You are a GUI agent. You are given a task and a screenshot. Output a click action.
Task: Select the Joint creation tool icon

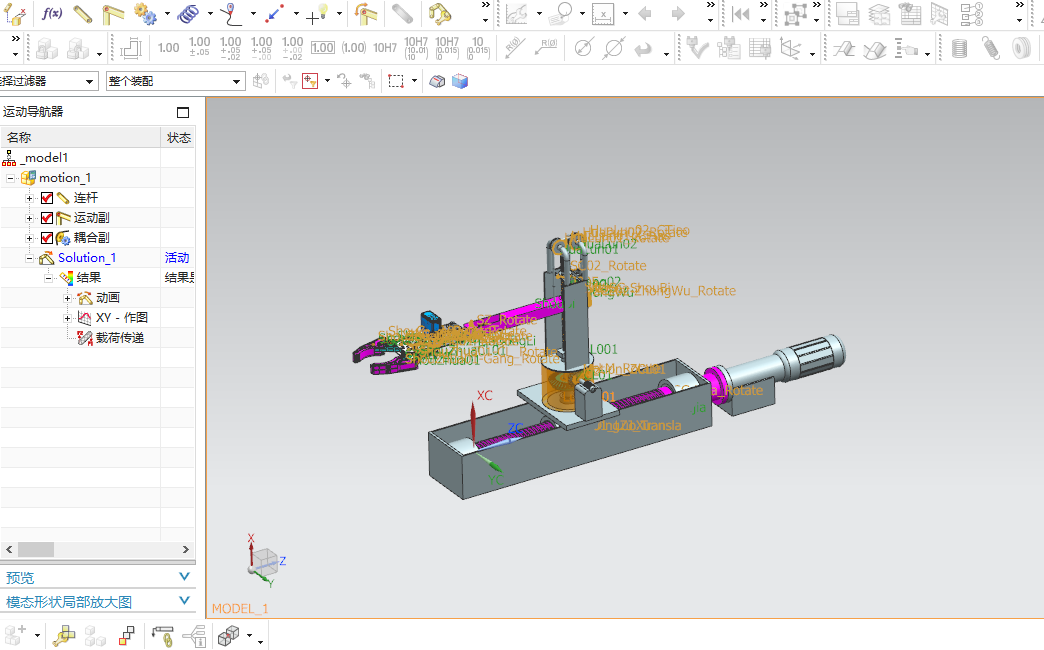[113, 14]
